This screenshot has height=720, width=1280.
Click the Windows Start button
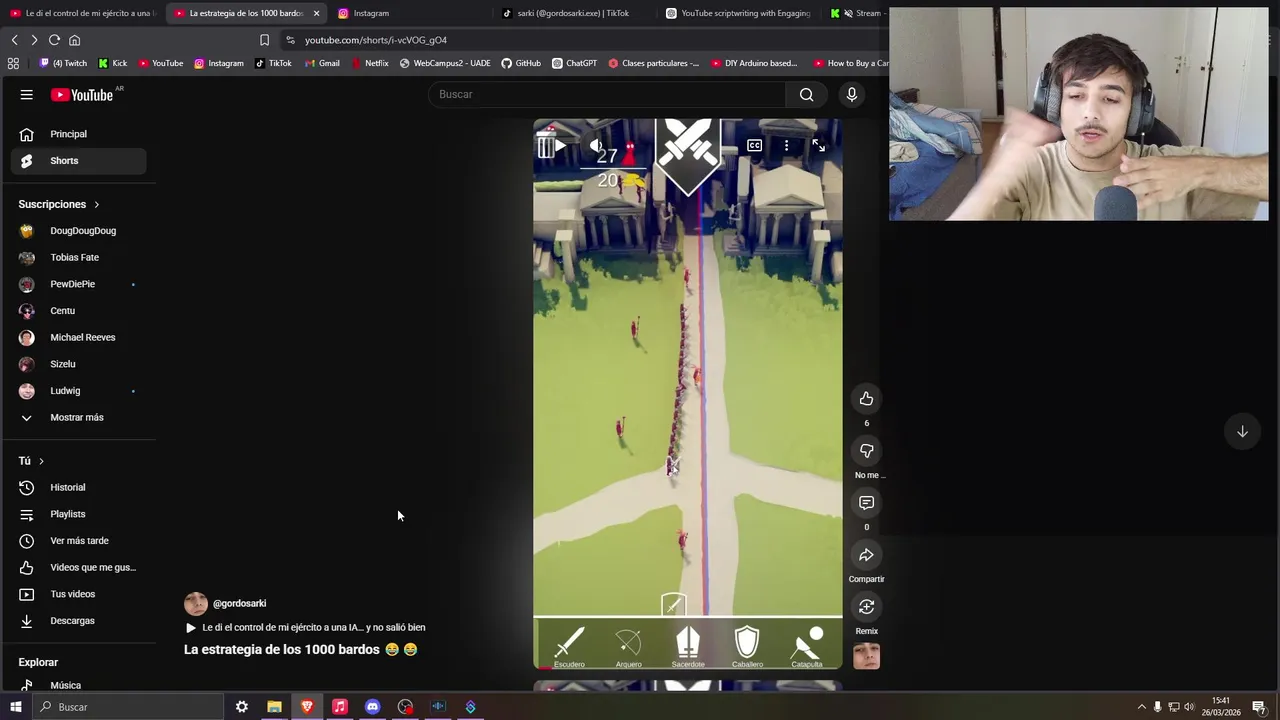click(x=16, y=707)
